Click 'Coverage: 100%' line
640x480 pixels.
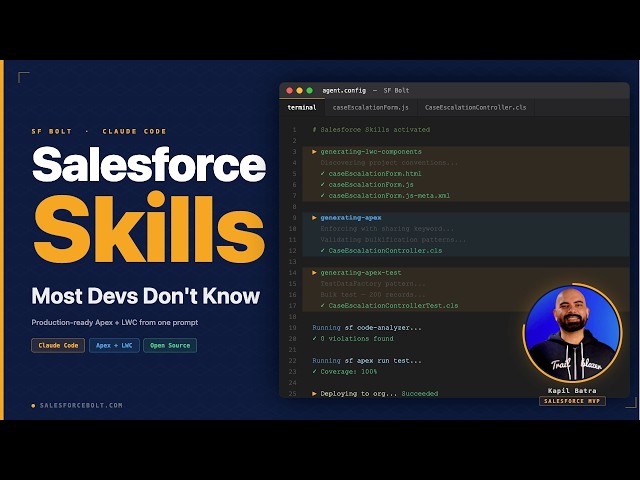[345, 372]
